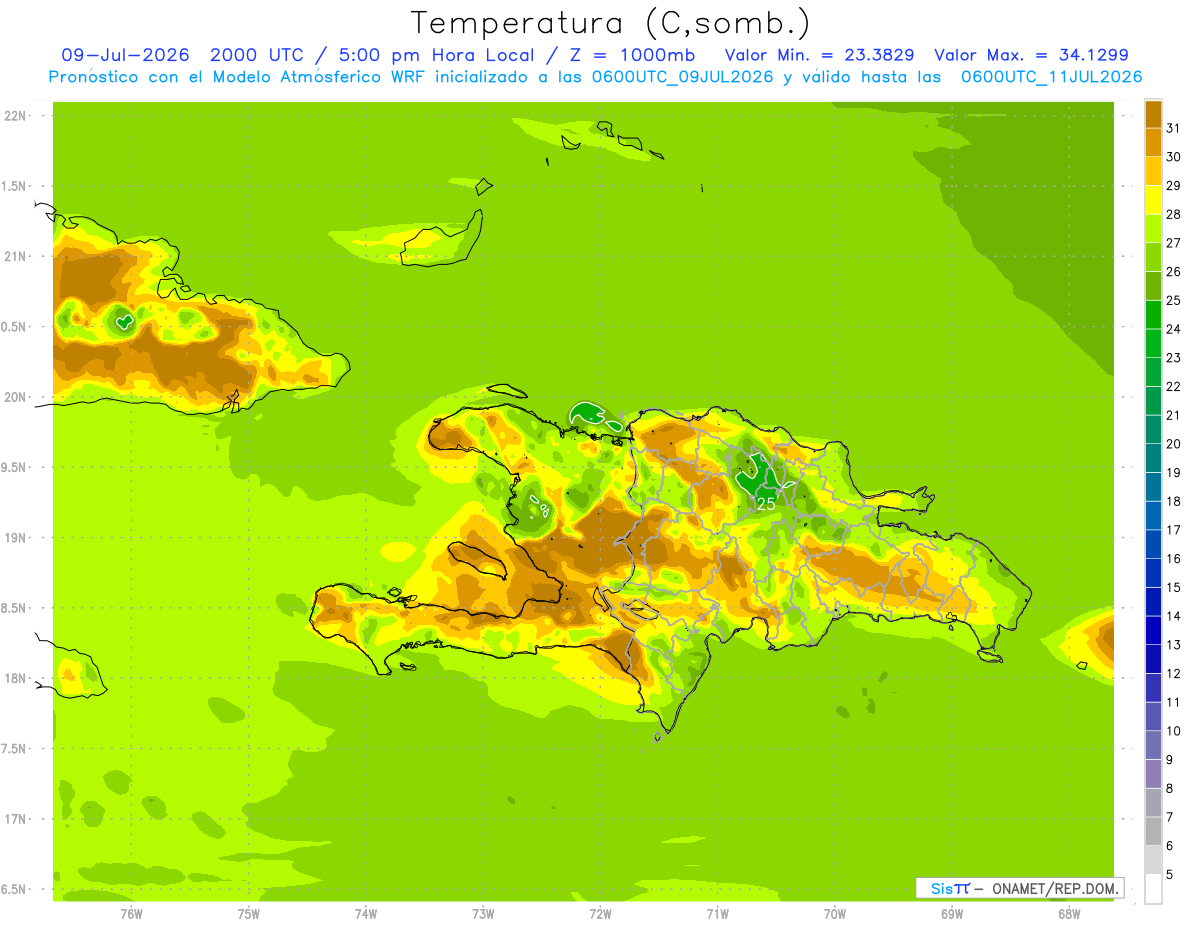
Task: Click the "25" contour label on map
Action: [x=766, y=504]
